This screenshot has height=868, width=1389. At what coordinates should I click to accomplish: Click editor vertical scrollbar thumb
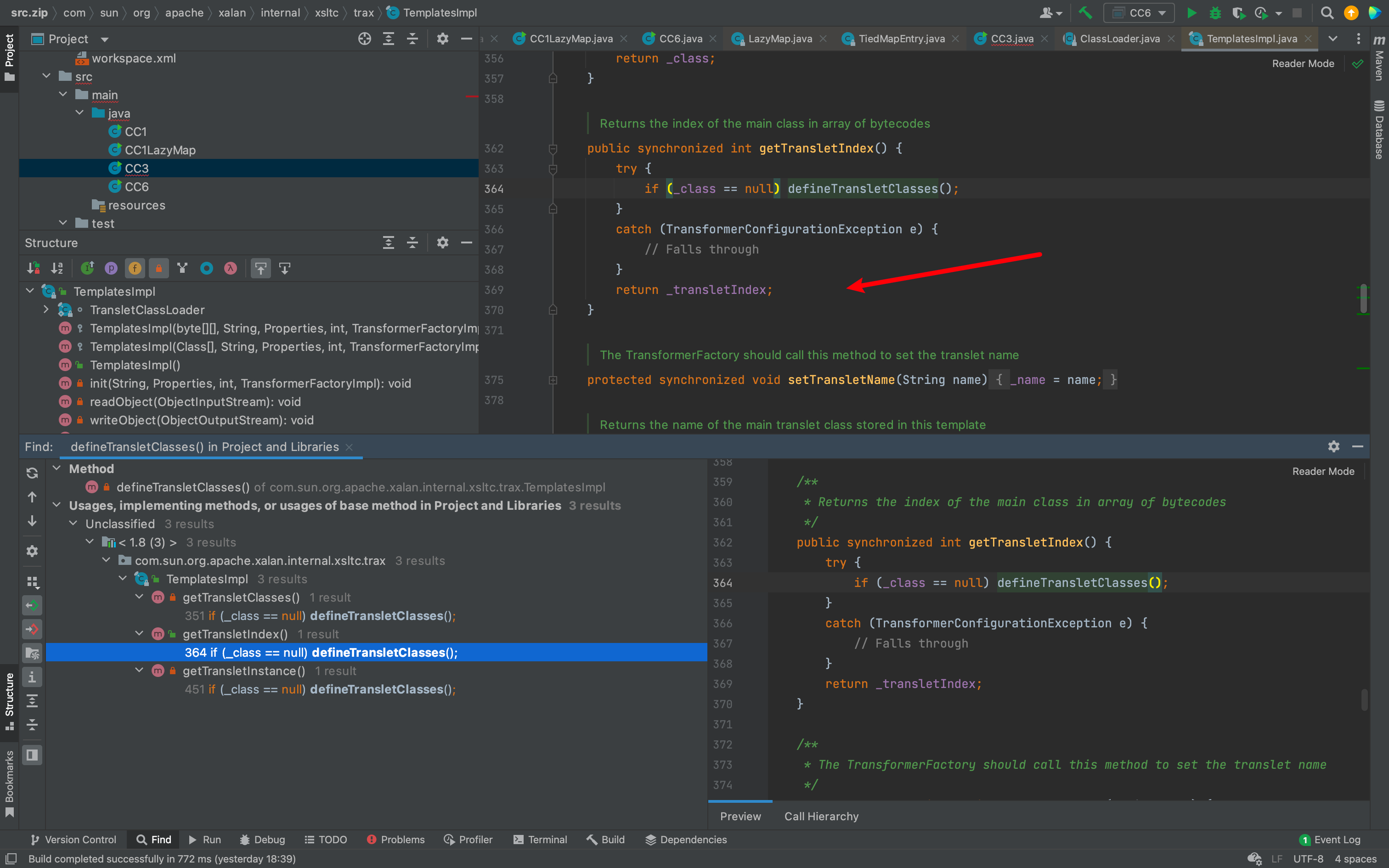pos(1364,299)
